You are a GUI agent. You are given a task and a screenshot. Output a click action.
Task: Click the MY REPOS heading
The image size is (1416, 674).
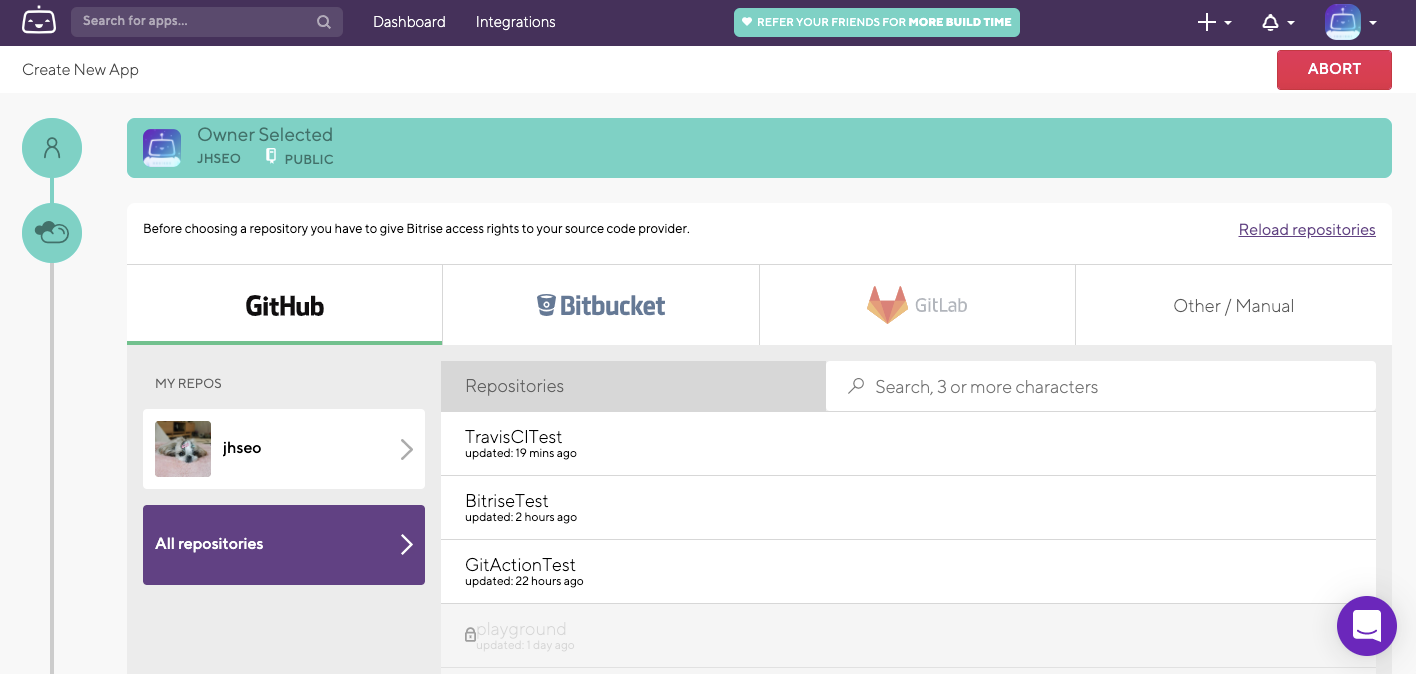pyautogui.click(x=188, y=383)
